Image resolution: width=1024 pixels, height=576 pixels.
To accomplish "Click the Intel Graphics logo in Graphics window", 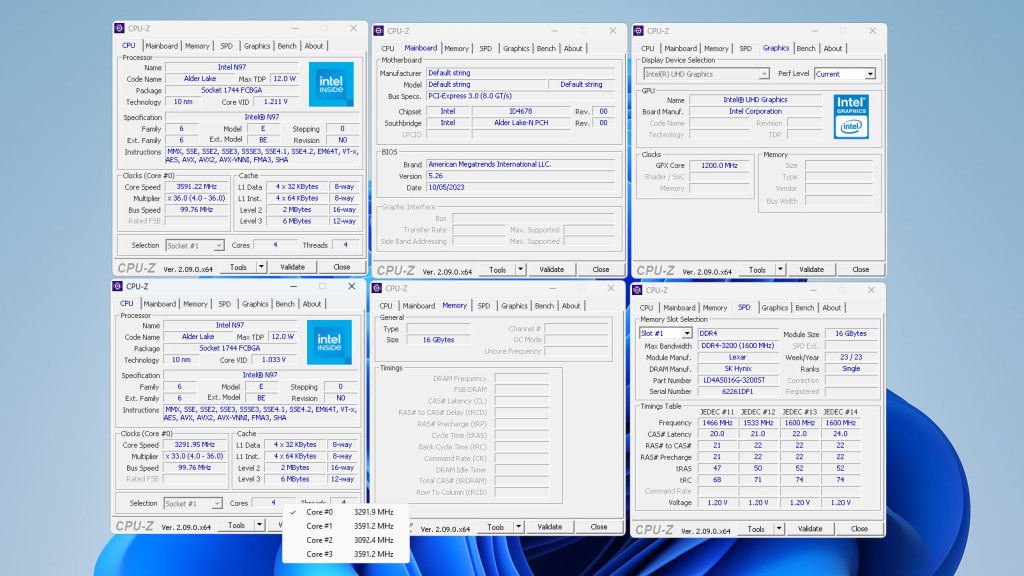I will [x=851, y=116].
